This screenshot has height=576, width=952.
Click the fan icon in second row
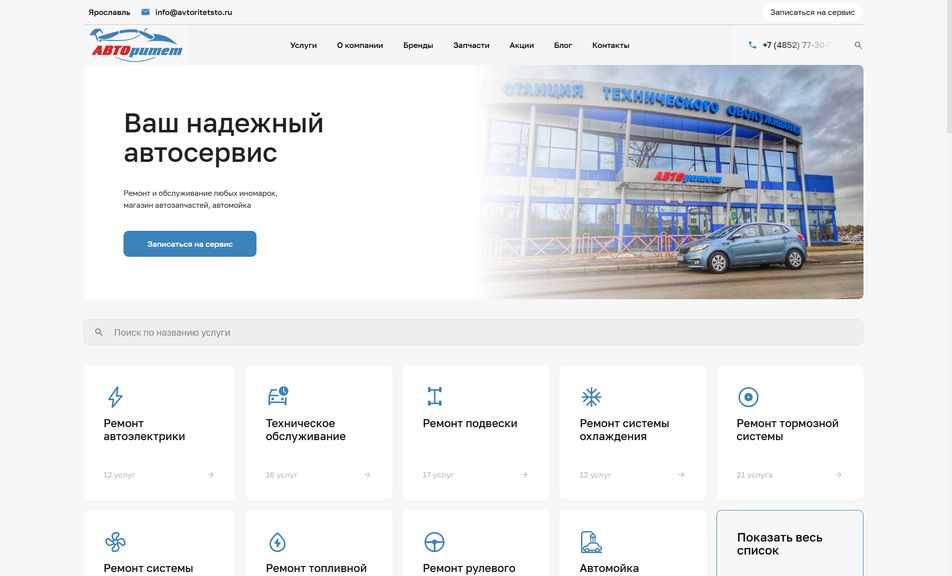pos(115,541)
